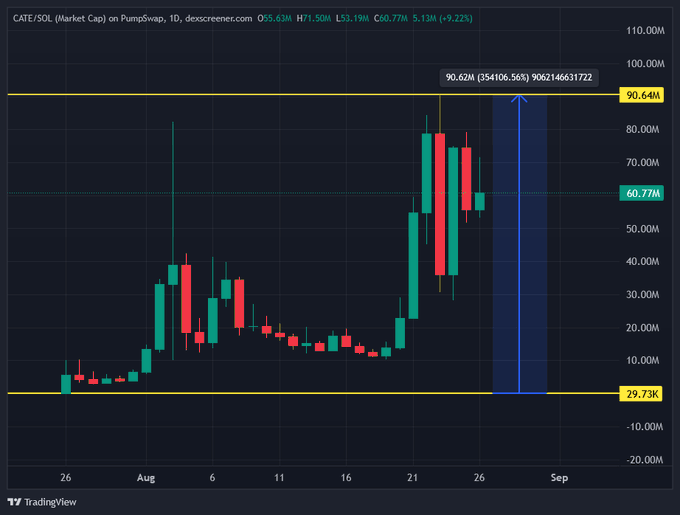
Task: Click the -20.00M price axis label
Action: [x=644, y=460]
